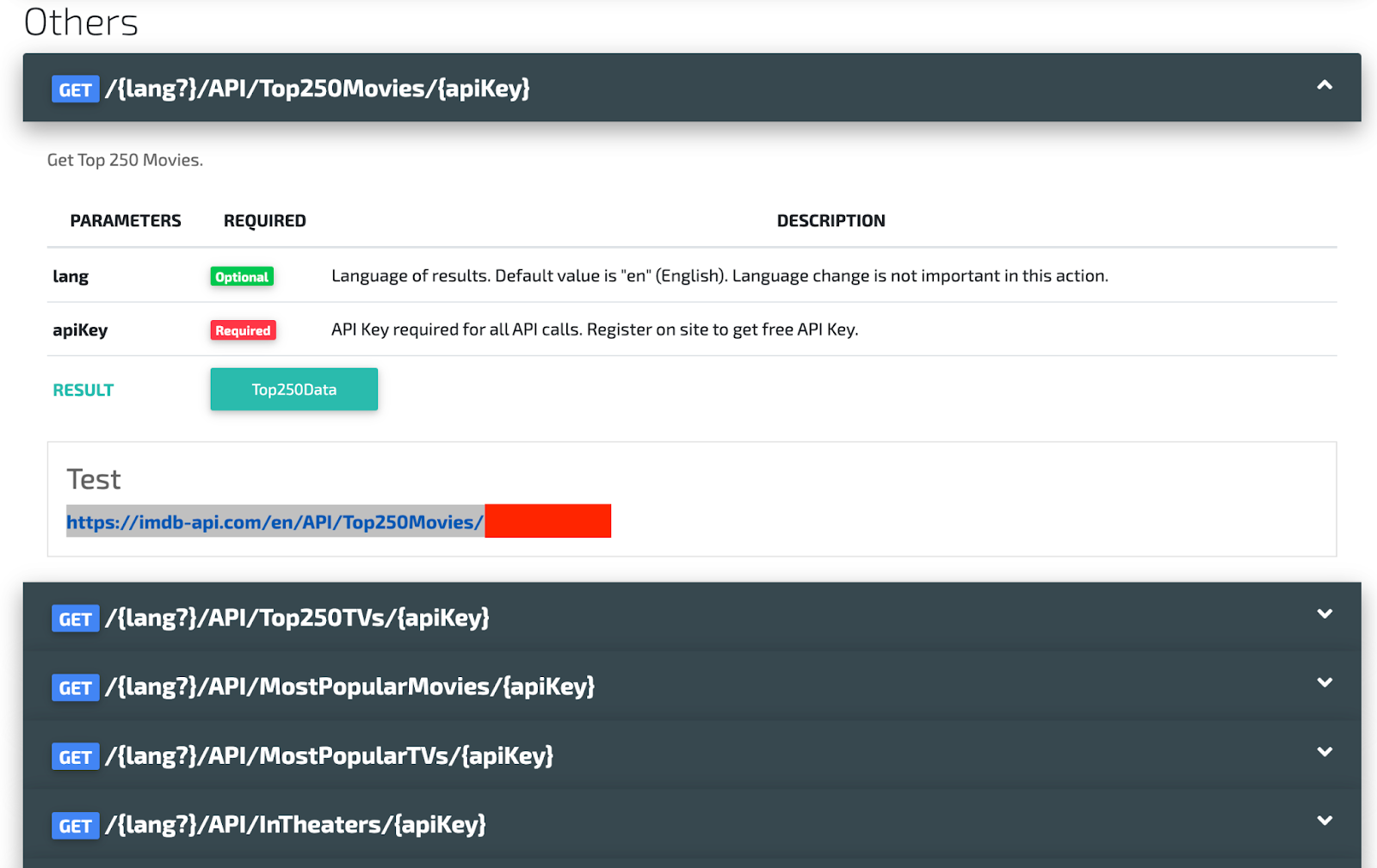Click the redacted red API key block
The height and width of the screenshot is (868, 1377).
[x=547, y=521]
